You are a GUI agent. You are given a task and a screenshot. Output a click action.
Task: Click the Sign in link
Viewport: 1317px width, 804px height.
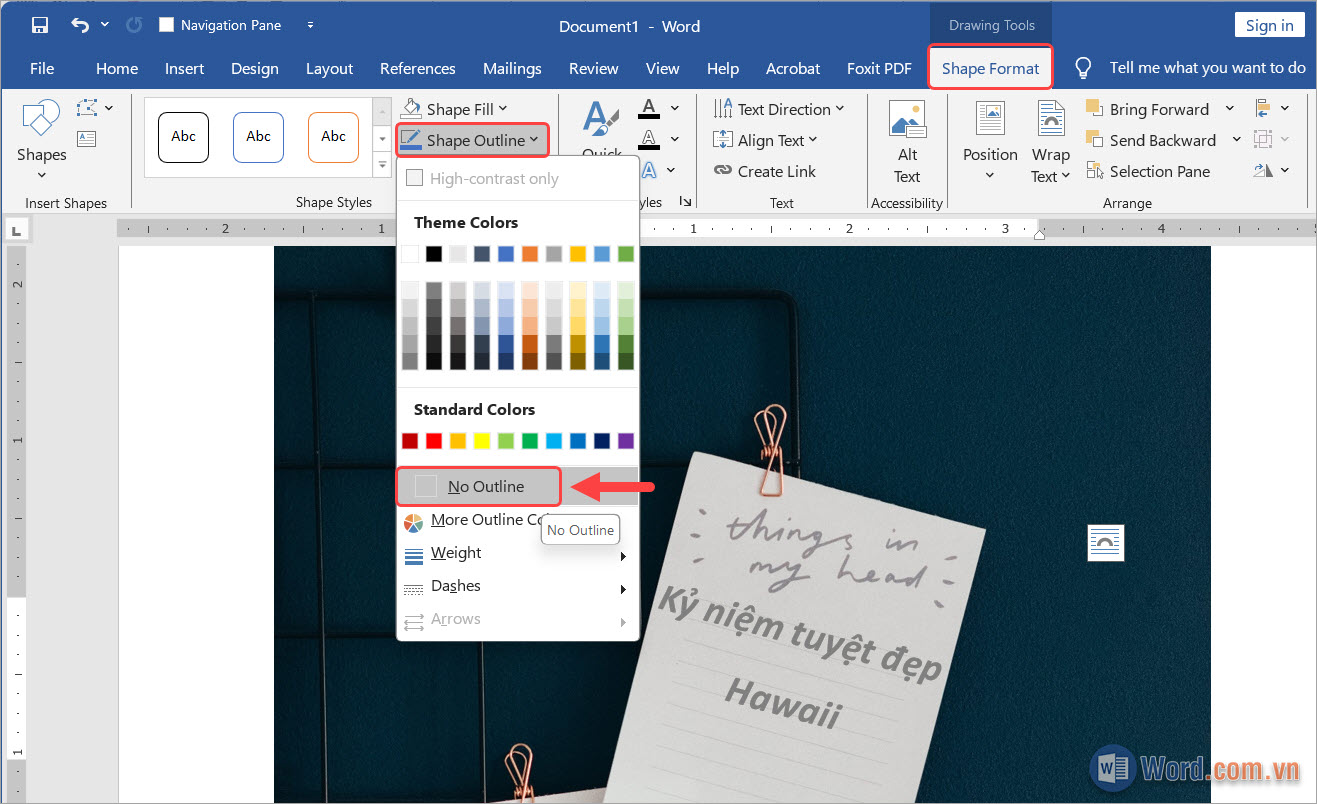click(x=1269, y=24)
